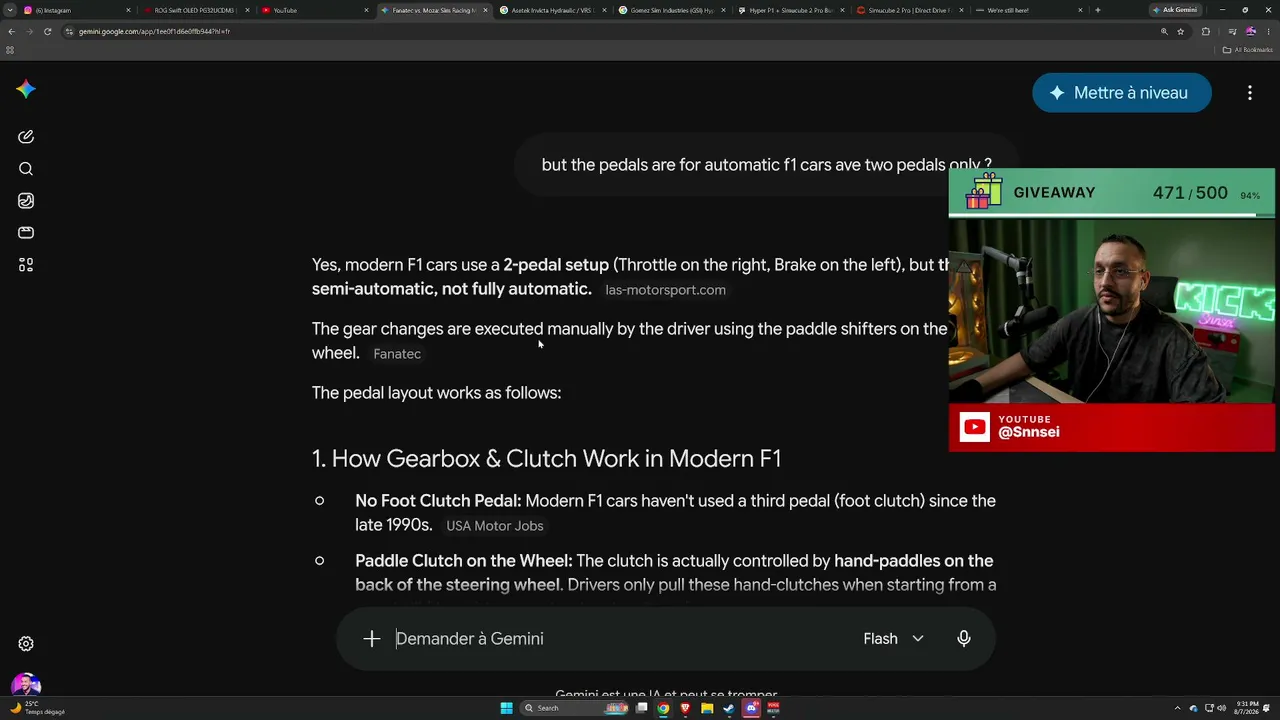Open tab search dropdown in Chrome
Image resolution: width=1280 pixels, height=720 pixels.
click(x=10, y=10)
